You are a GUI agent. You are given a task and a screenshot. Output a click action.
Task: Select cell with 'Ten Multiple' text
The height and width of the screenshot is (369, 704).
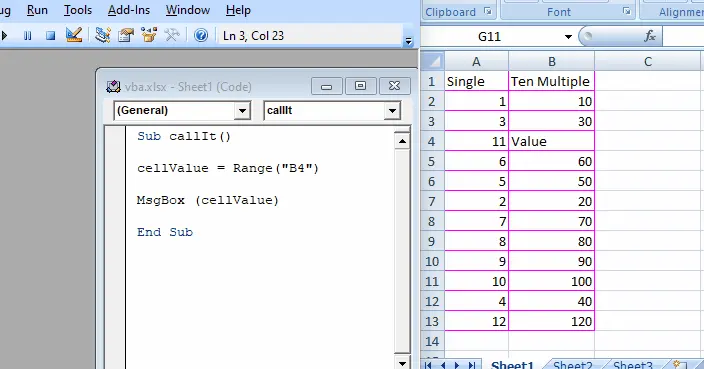[552, 81]
